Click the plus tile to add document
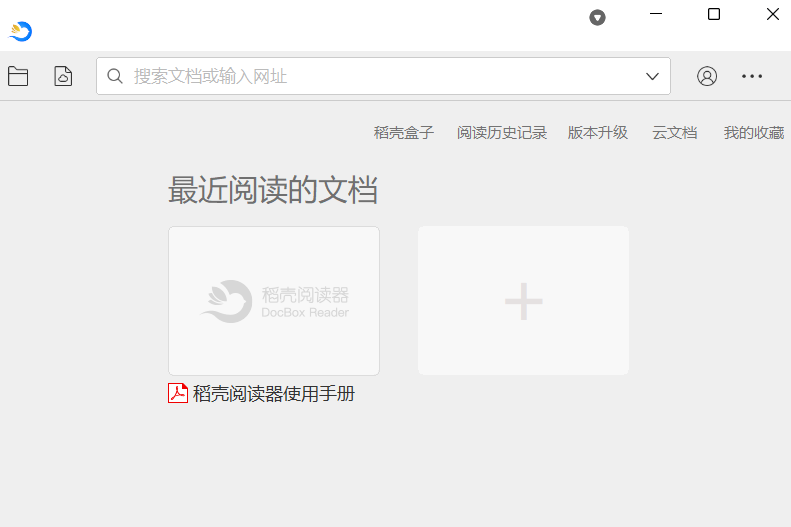Image resolution: width=791 pixels, height=527 pixels. 523,301
